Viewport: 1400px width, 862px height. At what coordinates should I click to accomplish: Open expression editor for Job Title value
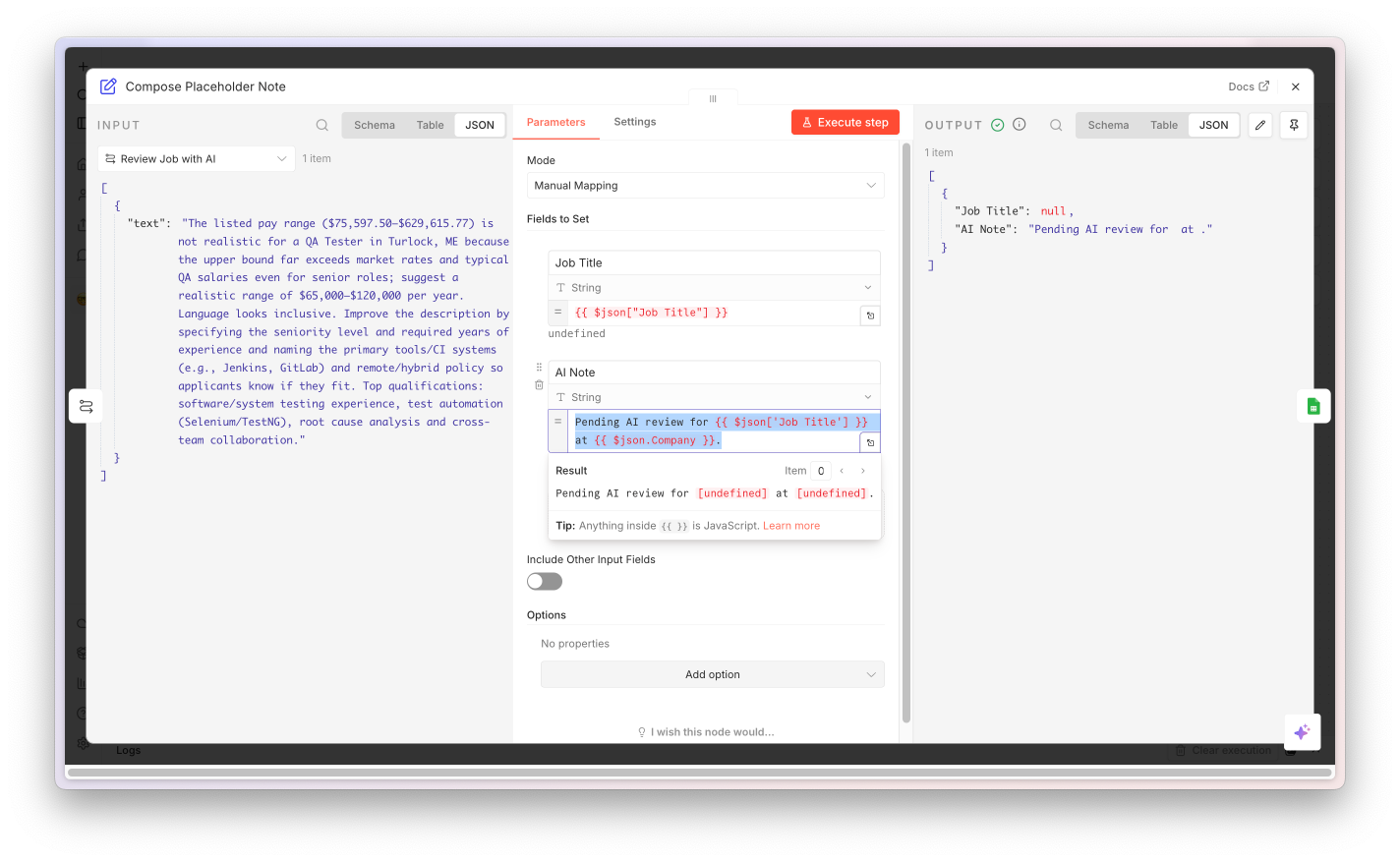tap(870, 316)
